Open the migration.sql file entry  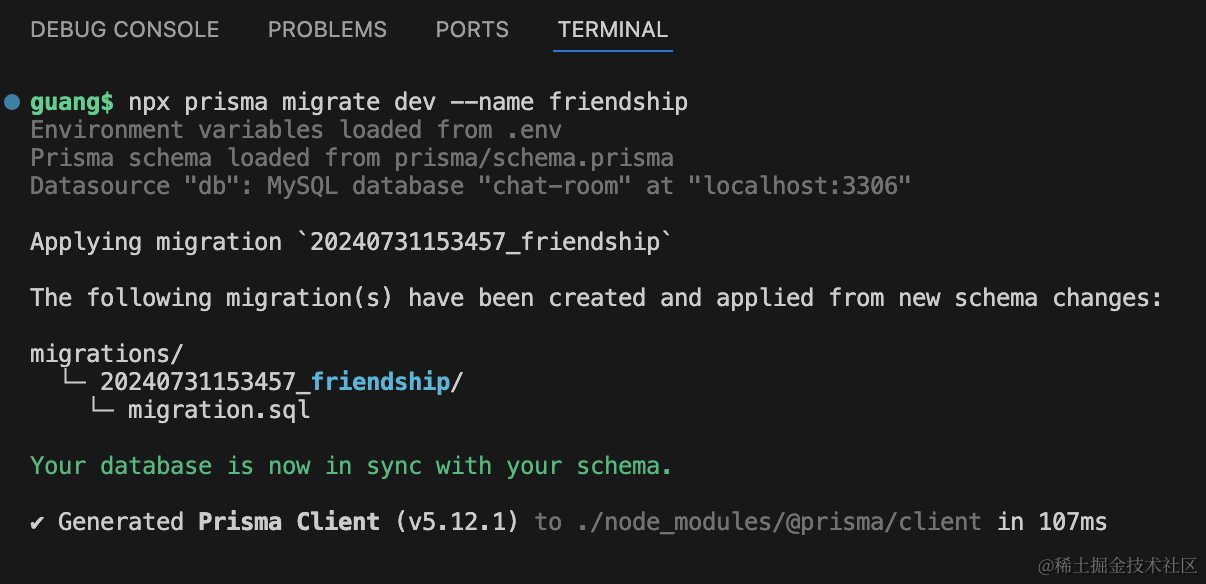click(219, 410)
